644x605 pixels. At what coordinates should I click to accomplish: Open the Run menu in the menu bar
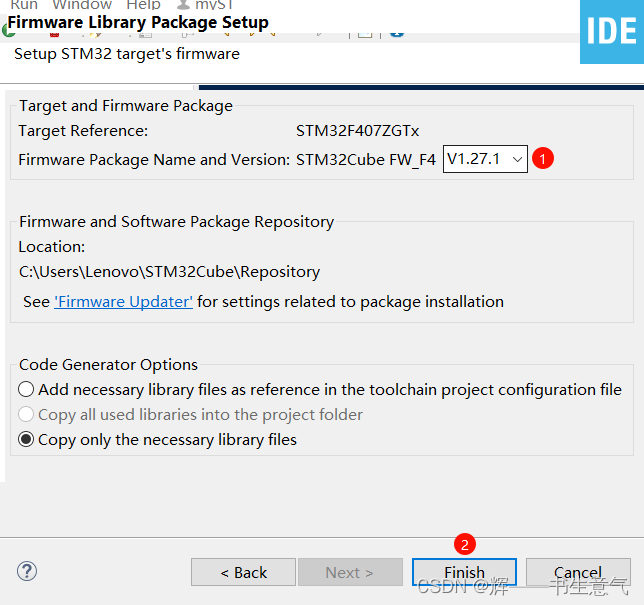[23, 5]
